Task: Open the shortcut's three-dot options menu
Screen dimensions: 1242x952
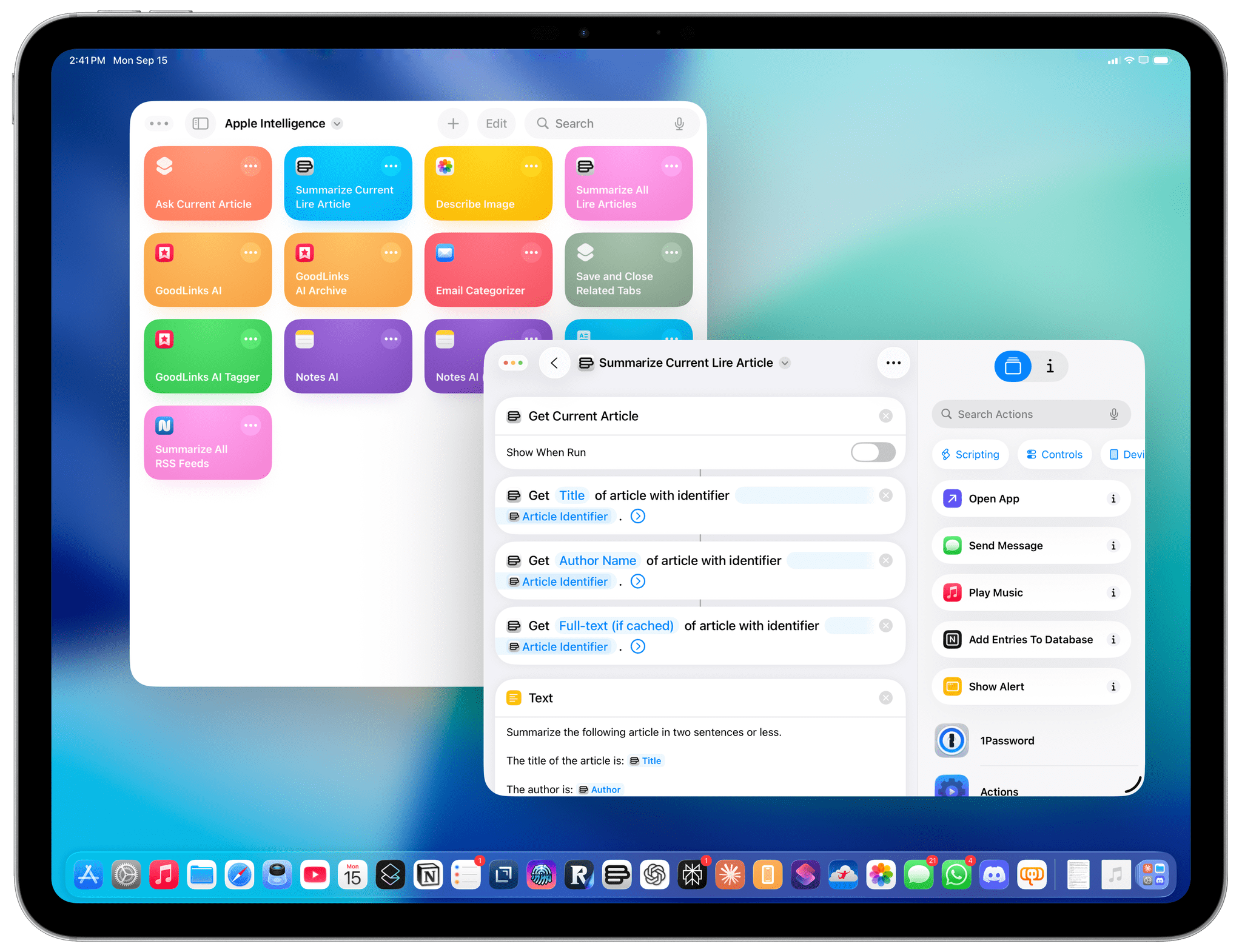Action: pyautogui.click(x=893, y=363)
